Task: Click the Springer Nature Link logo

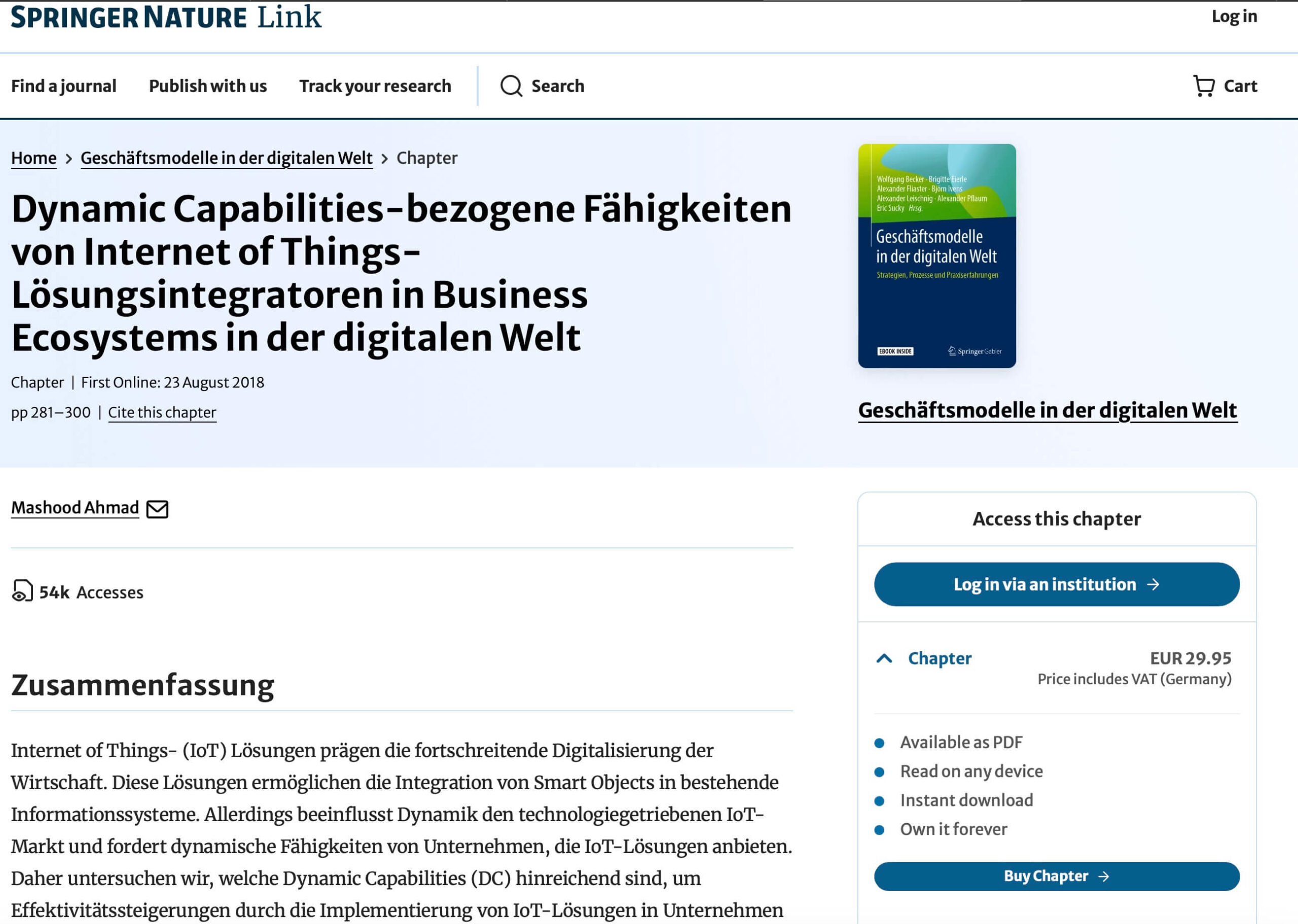Action: [x=166, y=17]
